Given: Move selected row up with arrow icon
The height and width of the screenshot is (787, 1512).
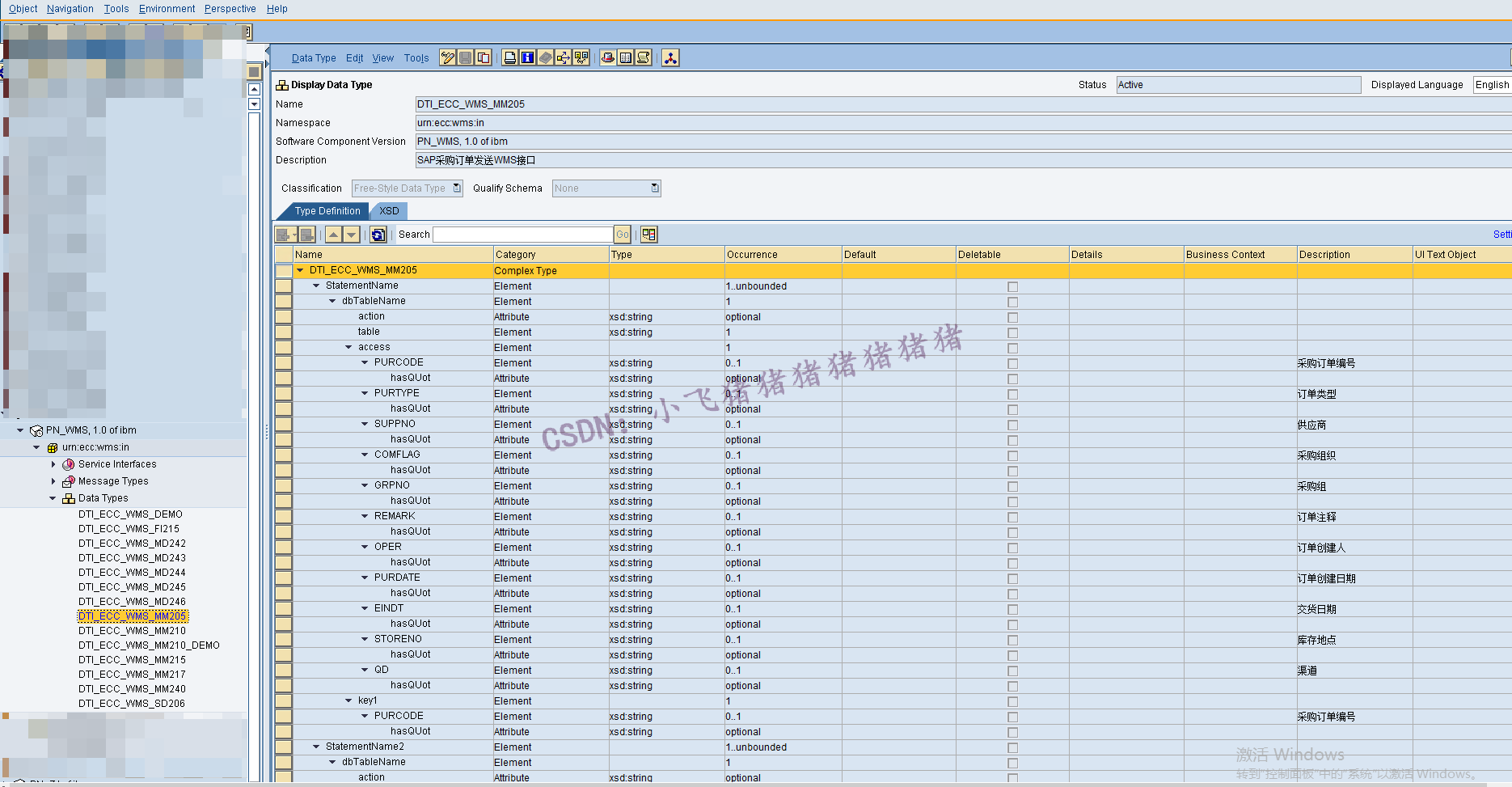Looking at the screenshot, I should click(x=334, y=235).
